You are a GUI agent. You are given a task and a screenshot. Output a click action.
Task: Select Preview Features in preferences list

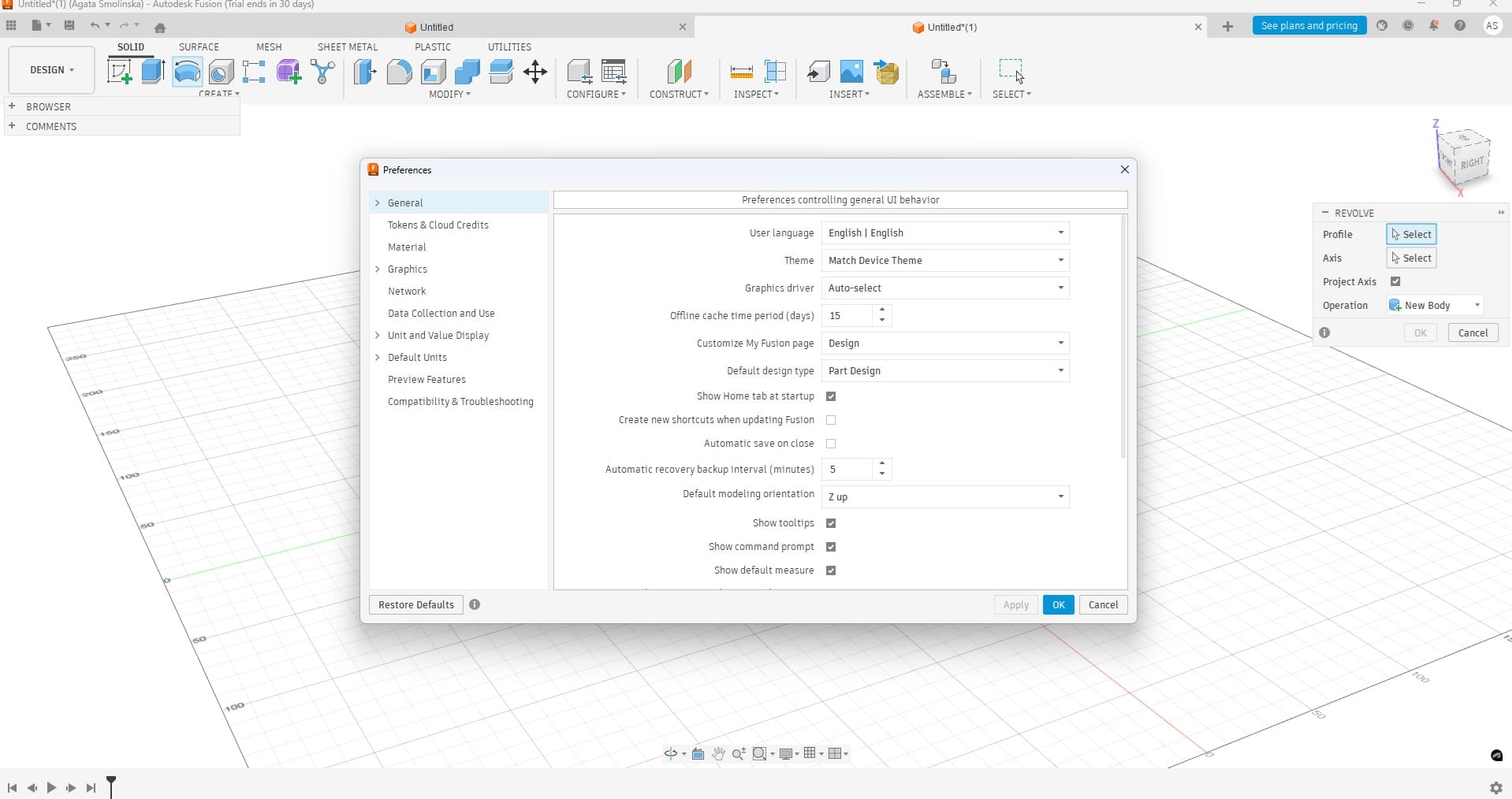pos(426,380)
